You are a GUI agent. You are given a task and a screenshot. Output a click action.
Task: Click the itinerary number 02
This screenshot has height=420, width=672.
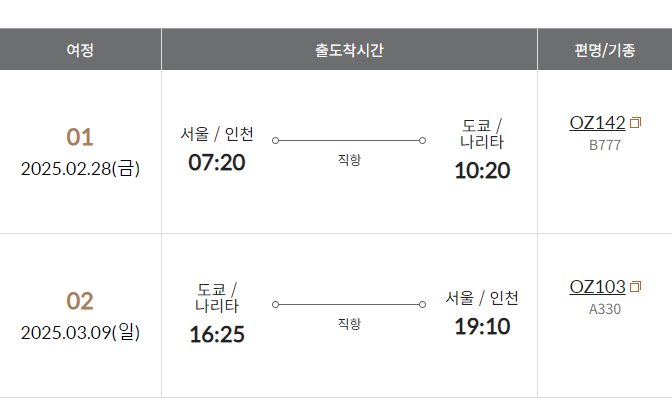[80, 301]
